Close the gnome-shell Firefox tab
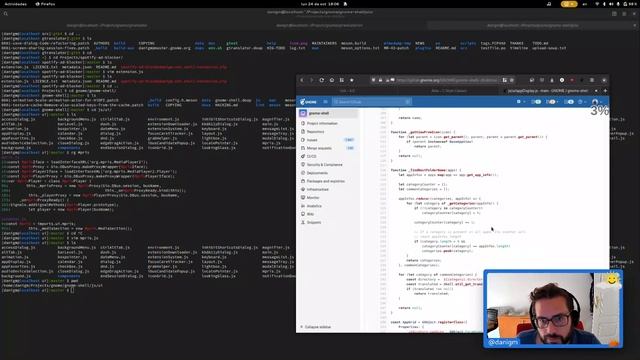Screen dimensions: 640x360 click(x=596, y=91)
